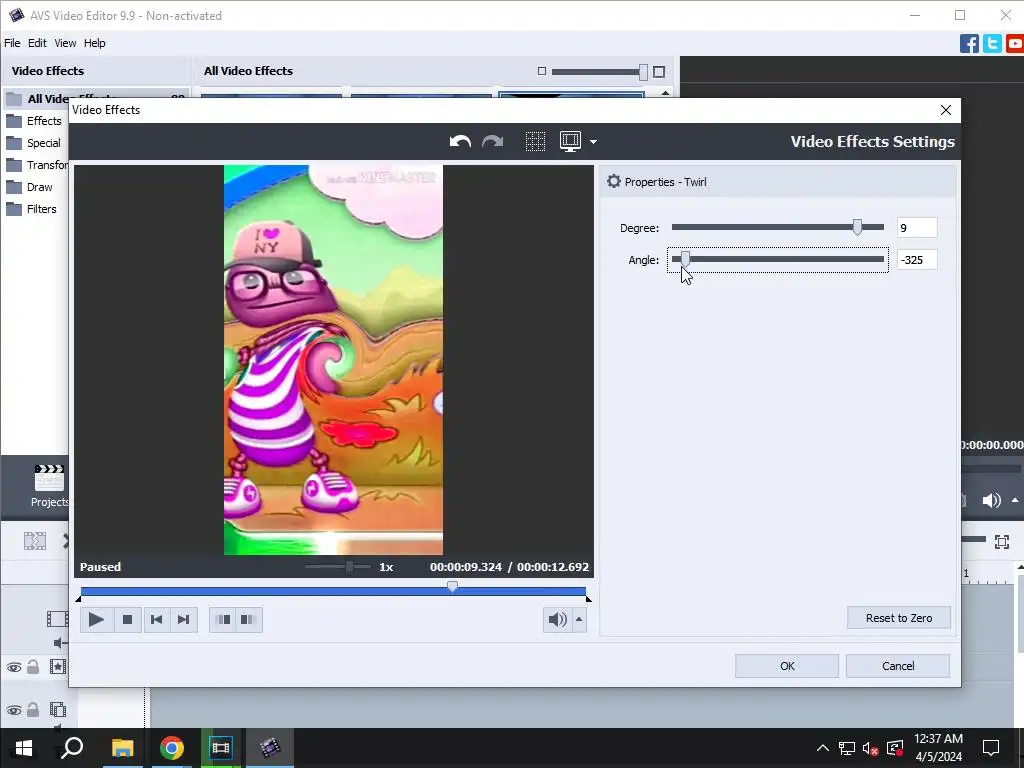
Task: Edit the Angle value field showing -325
Action: [917, 260]
